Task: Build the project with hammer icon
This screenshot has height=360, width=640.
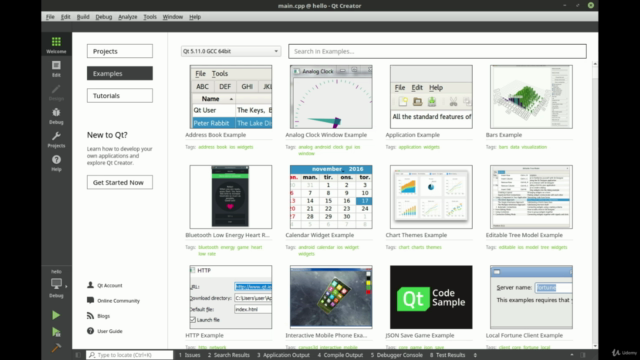Action: click(x=56, y=348)
